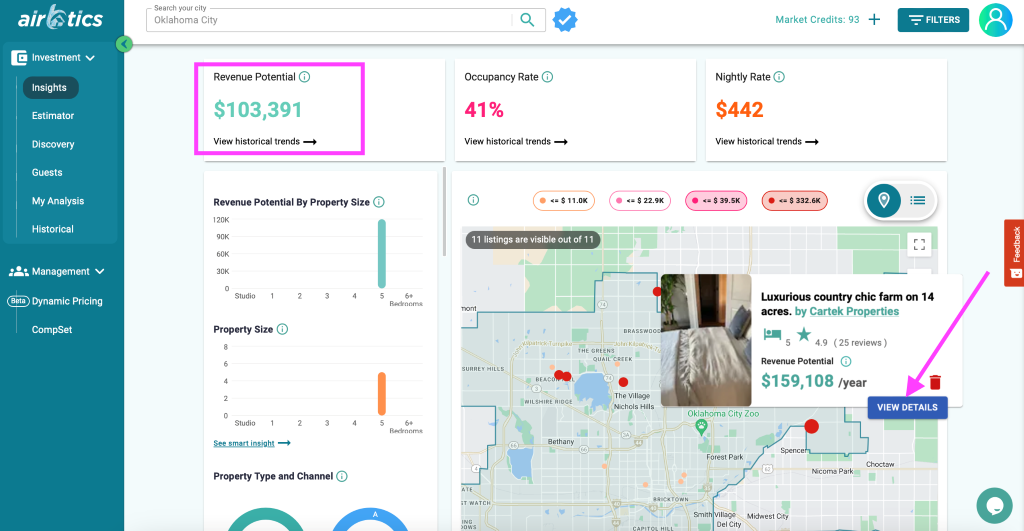The height and width of the screenshot is (531, 1024).
Task: Click large red listing marker near Spencer
Action: [x=812, y=426]
